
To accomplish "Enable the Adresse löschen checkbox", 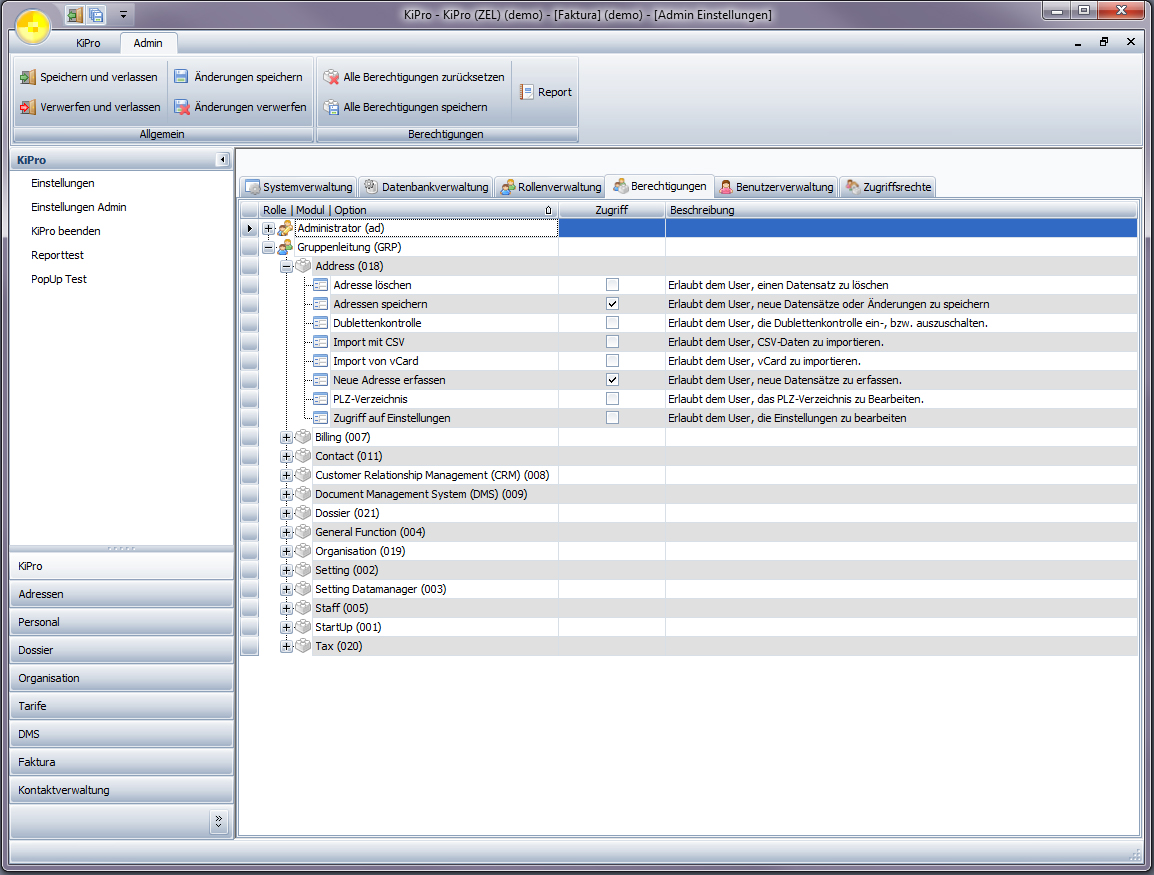I will 612,285.
